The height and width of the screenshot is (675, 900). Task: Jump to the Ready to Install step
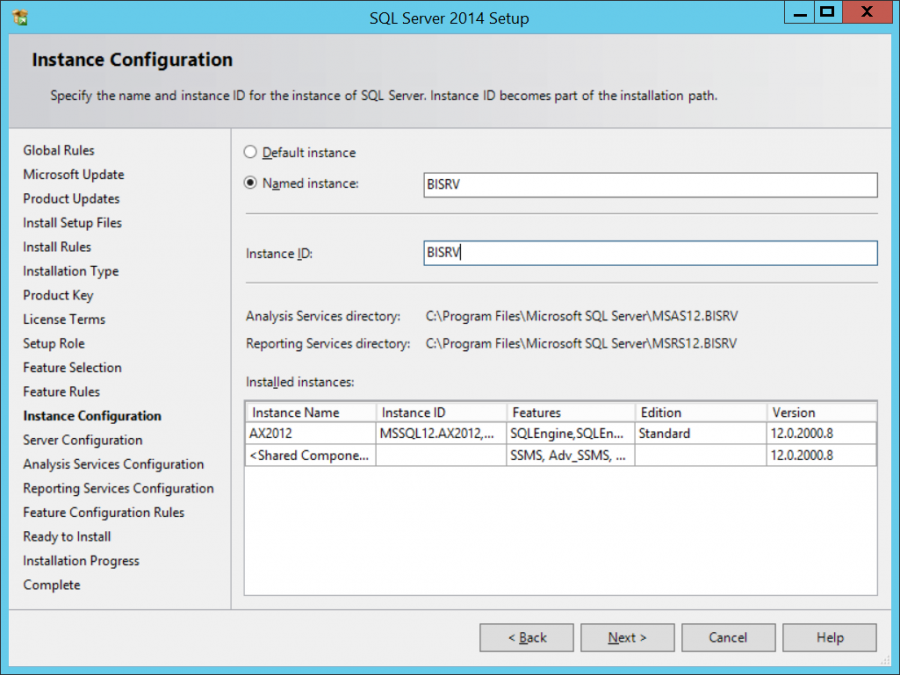[x=66, y=536]
